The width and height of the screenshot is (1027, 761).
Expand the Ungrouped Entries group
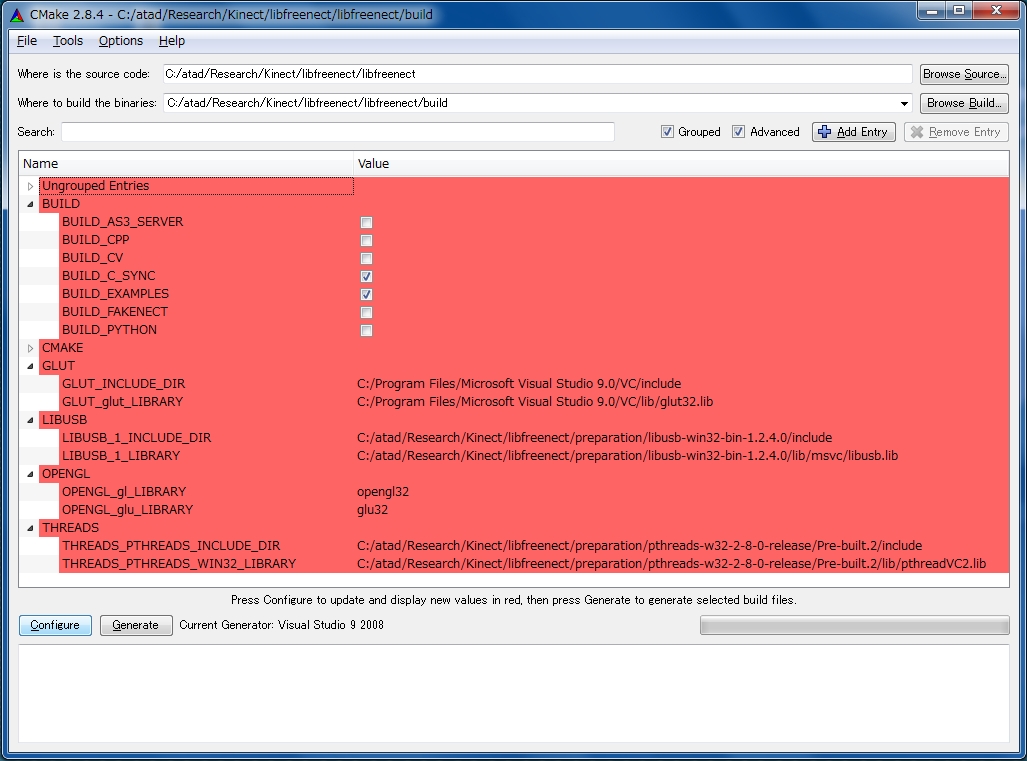tap(31, 186)
